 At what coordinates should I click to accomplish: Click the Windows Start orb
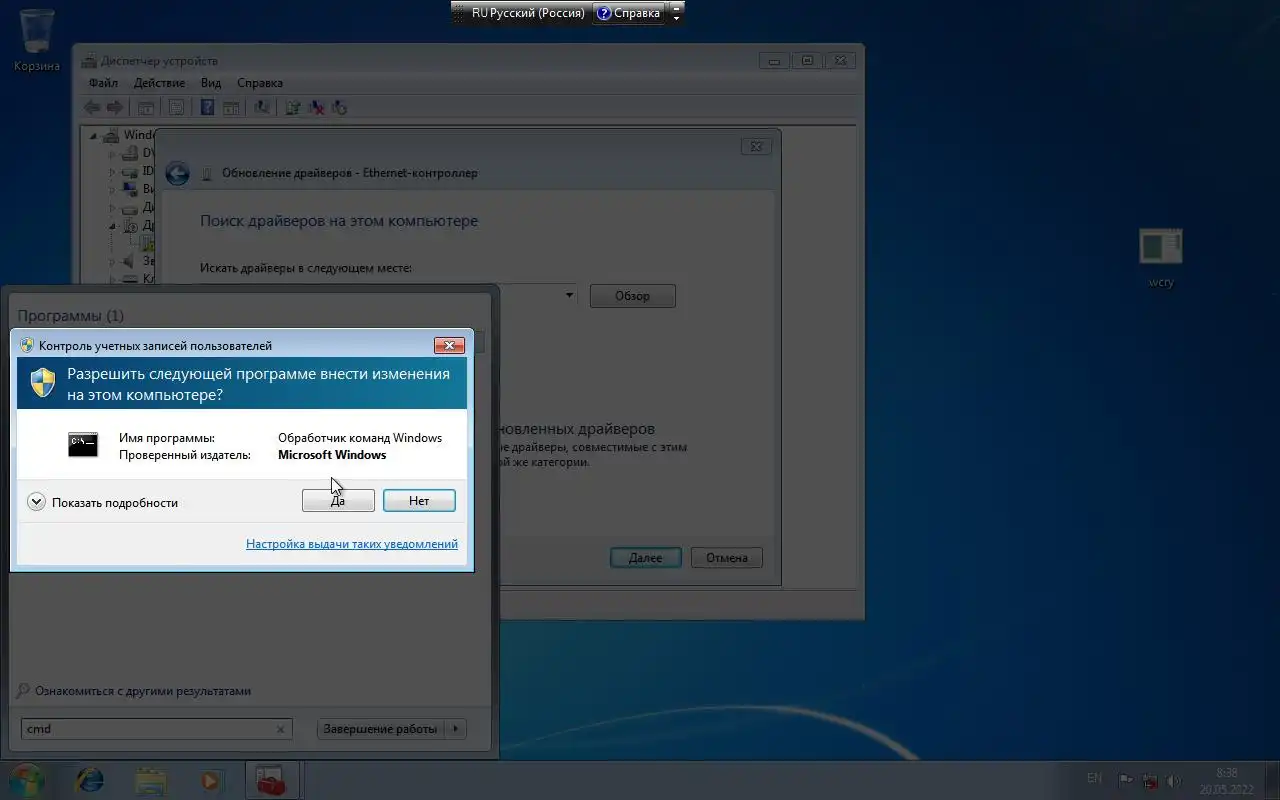pyautogui.click(x=27, y=779)
